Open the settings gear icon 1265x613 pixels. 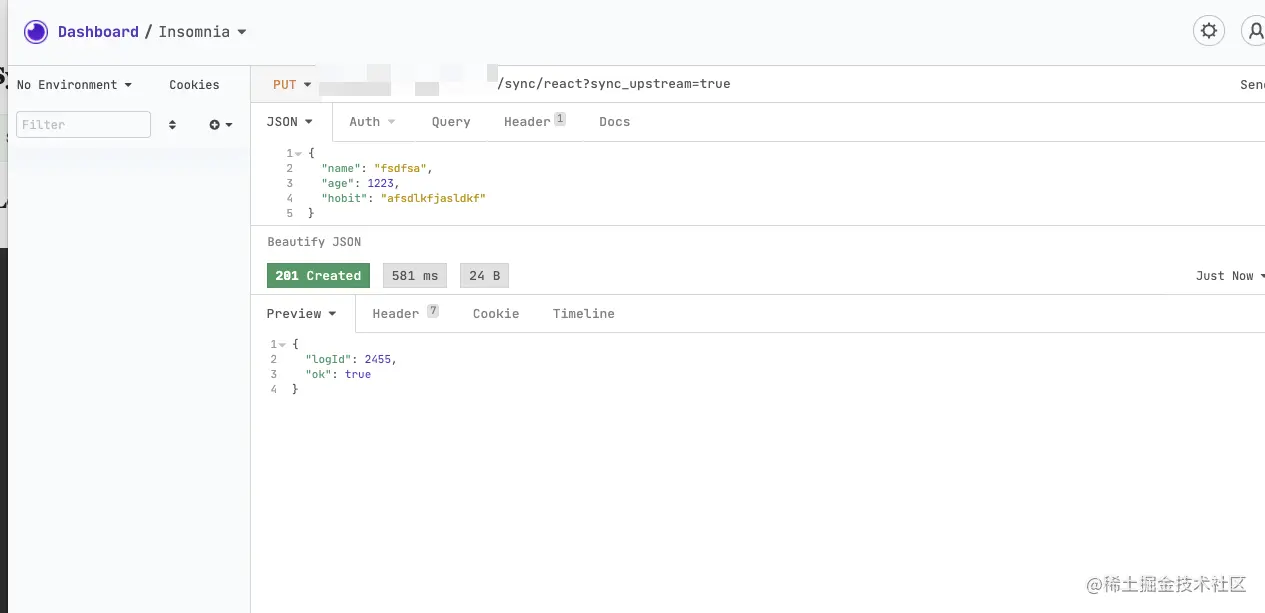pos(1209,31)
